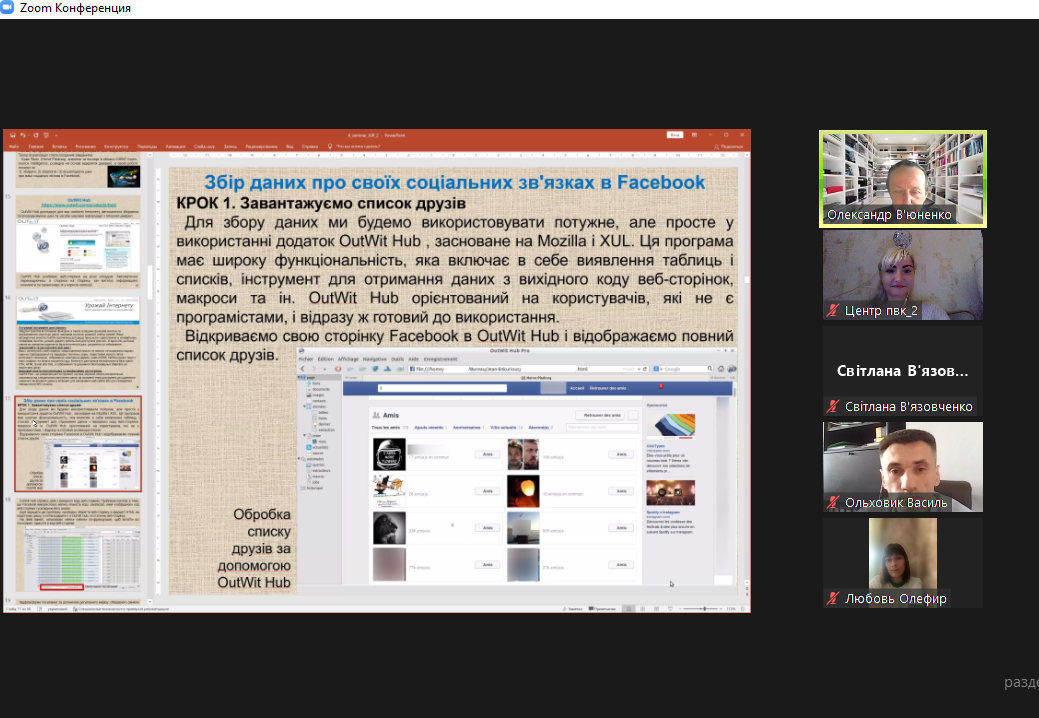Click the blue slide title about Facebook
Image resolution: width=1039 pixels, height=718 pixels.
tap(454, 182)
